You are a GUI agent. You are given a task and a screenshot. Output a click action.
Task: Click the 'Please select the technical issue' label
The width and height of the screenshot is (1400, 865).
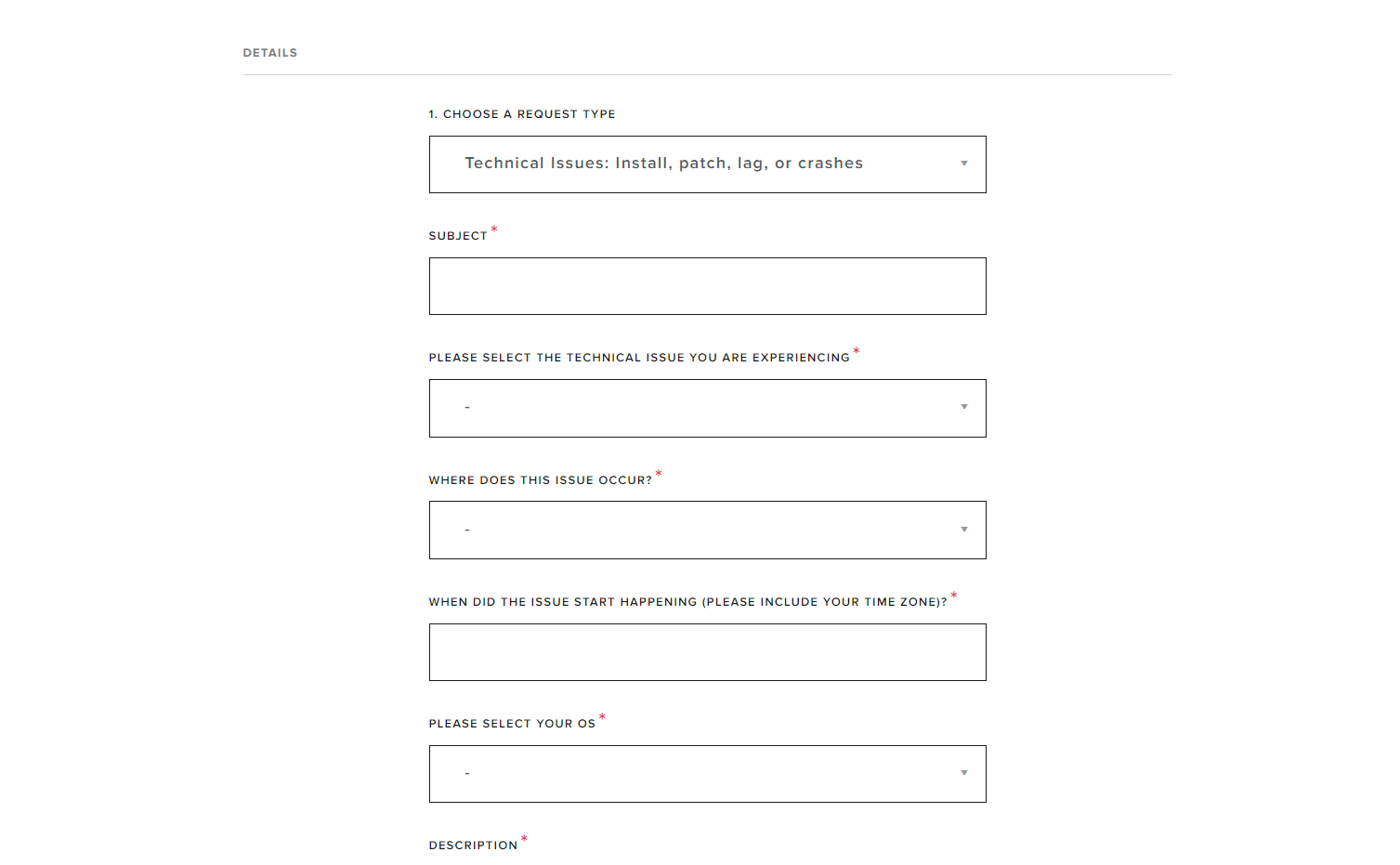tap(639, 358)
